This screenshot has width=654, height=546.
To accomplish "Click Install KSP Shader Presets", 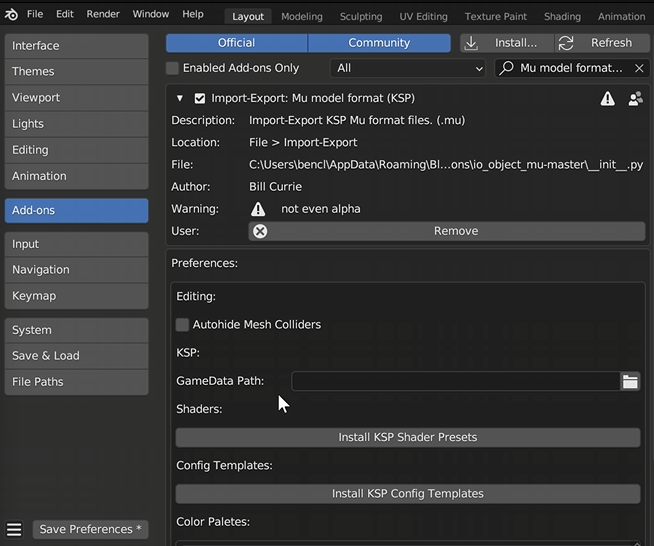I will pyautogui.click(x=407, y=437).
